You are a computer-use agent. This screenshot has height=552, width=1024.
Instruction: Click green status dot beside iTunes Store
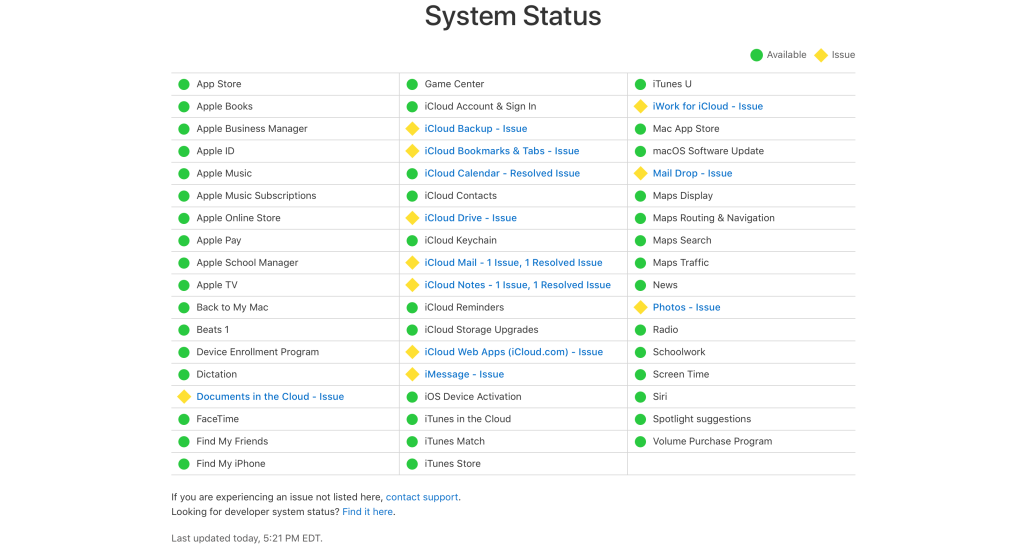(x=412, y=464)
